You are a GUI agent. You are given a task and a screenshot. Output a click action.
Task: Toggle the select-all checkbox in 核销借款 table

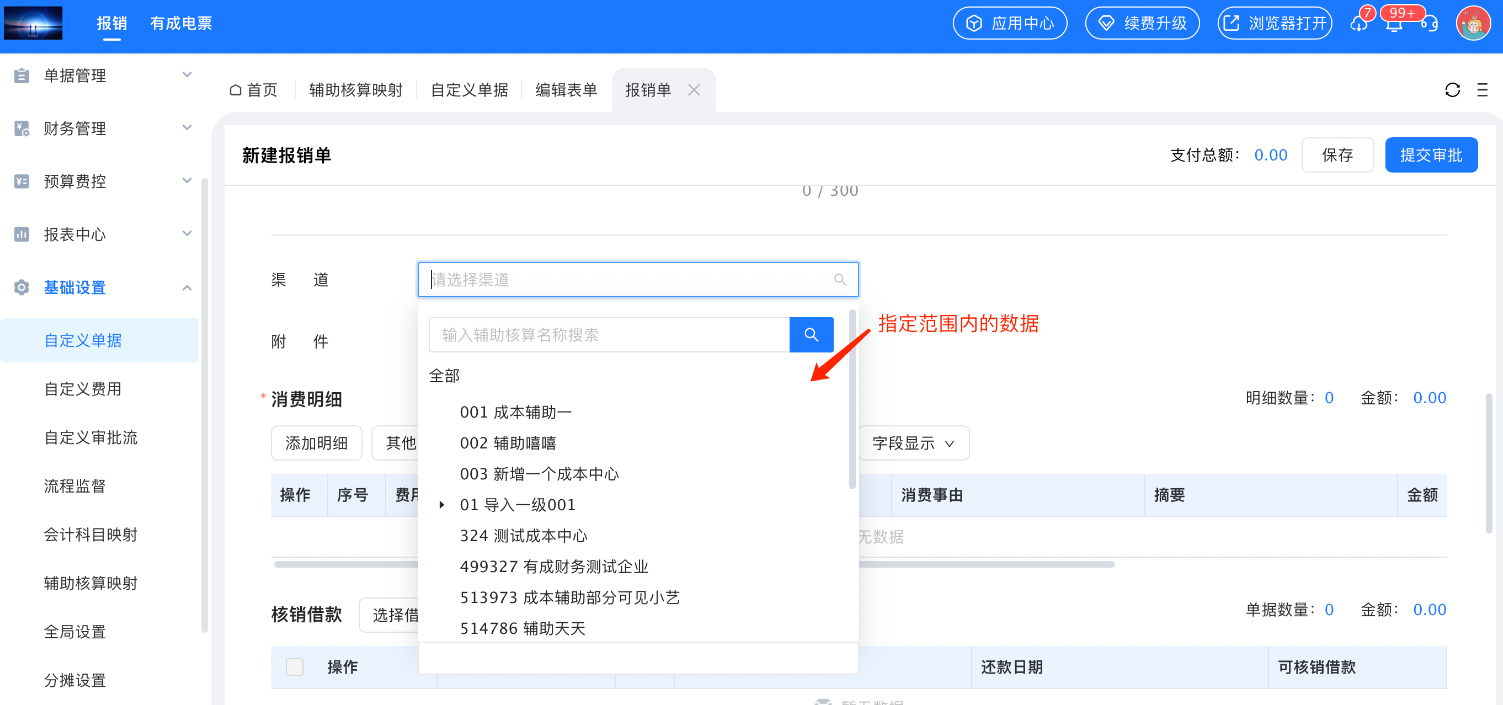click(295, 667)
